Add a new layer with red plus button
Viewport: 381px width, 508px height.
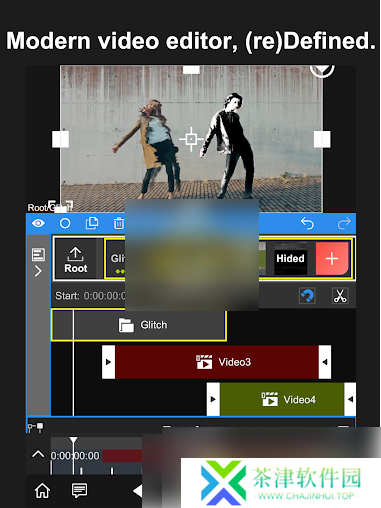[332, 259]
